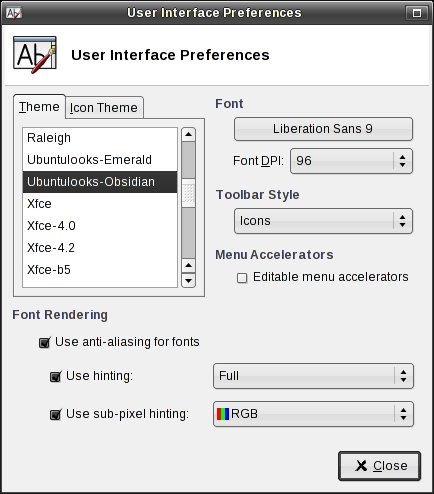Select the Theme tab
This screenshot has height=494, width=434.
pyautogui.click(x=39, y=107)
